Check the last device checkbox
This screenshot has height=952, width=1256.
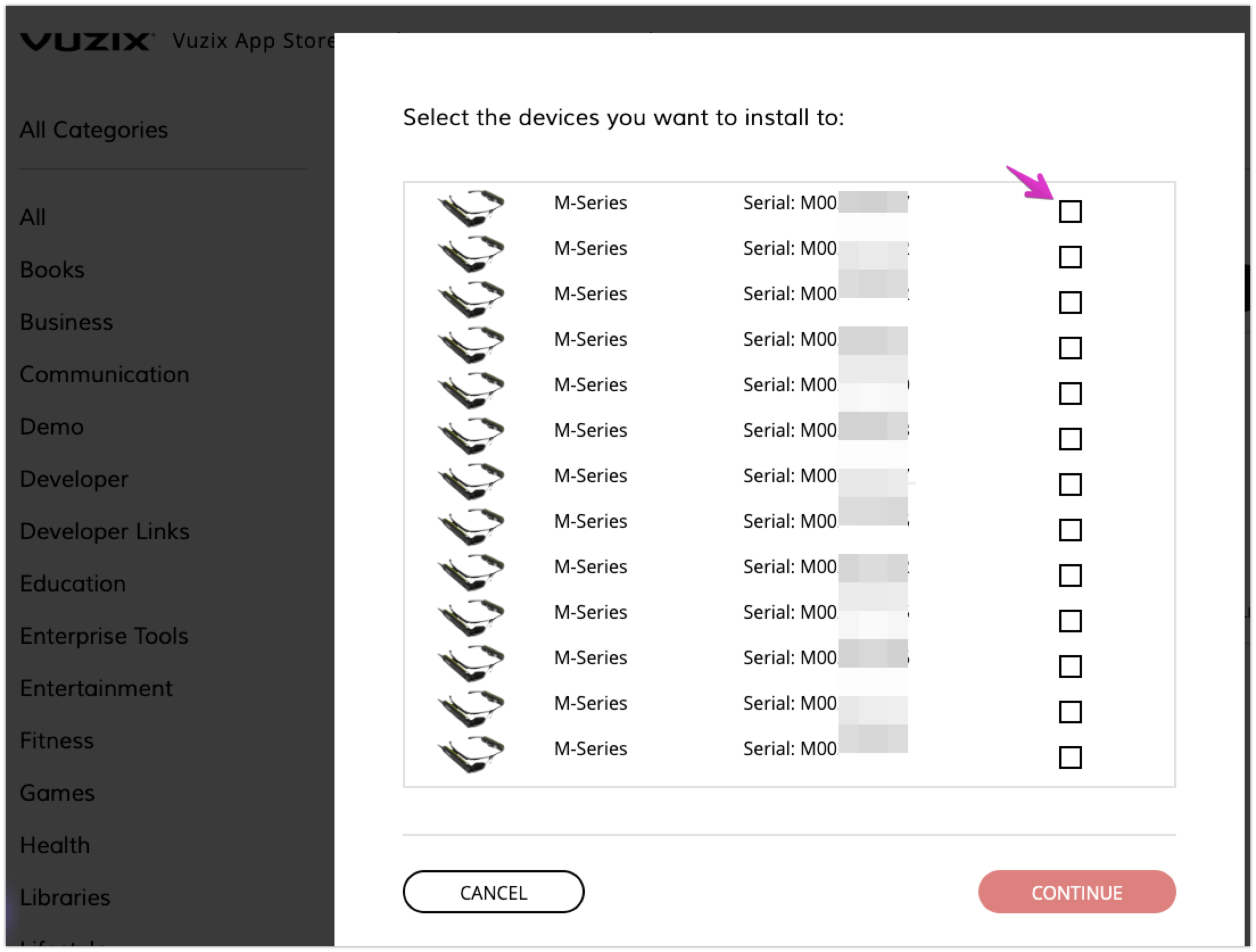1070,758
